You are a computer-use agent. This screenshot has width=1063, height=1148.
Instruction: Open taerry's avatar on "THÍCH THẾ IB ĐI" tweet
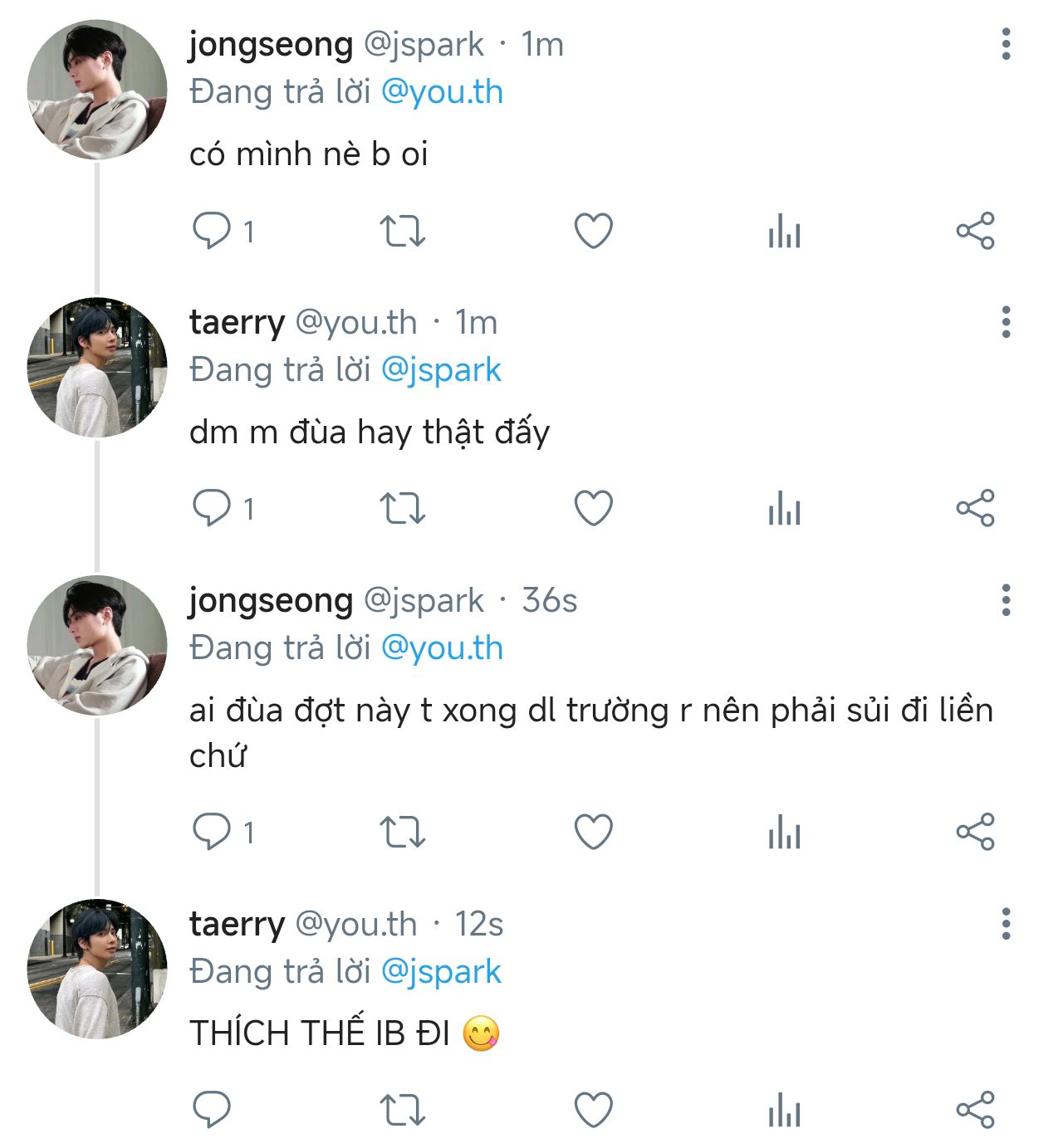point(97,969)
